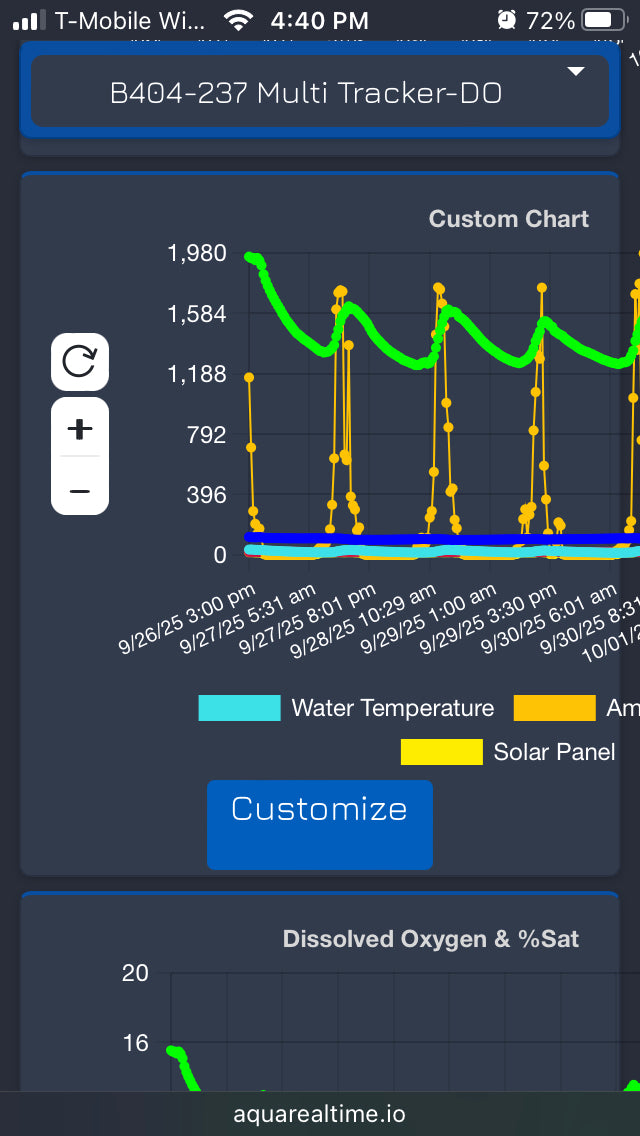Select B404-237 Multi Tracker-DO from selector

pos(320,92)
